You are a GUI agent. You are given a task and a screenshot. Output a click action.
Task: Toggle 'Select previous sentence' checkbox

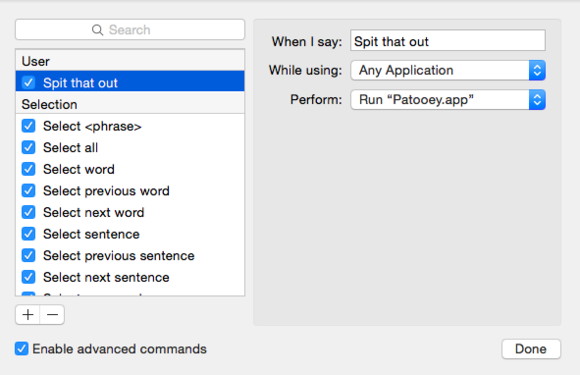28,255
